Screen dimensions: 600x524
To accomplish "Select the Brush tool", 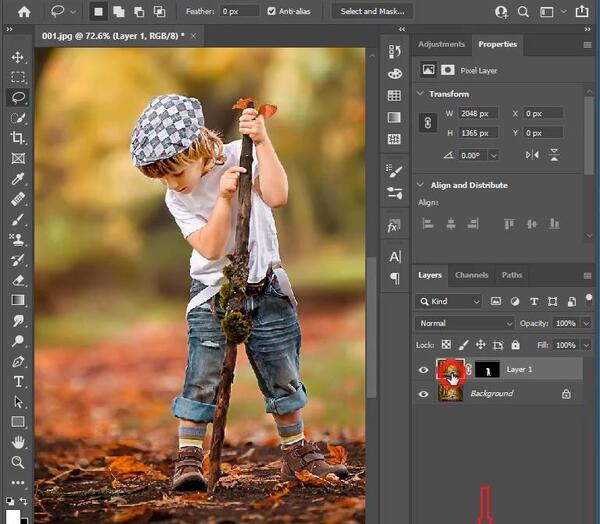I will (18, 219).
